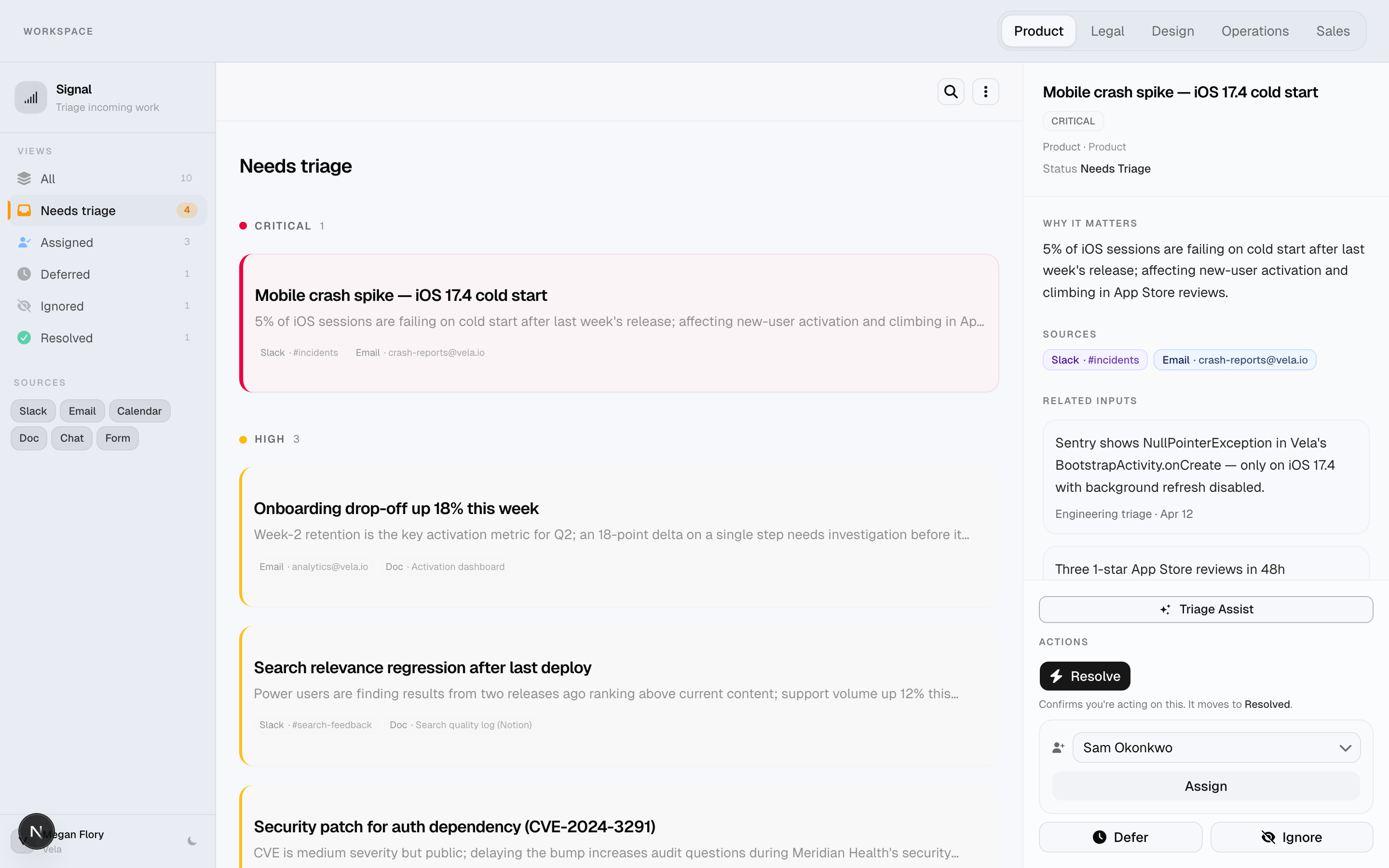Click the CRITICAL group header

[282, 226]
